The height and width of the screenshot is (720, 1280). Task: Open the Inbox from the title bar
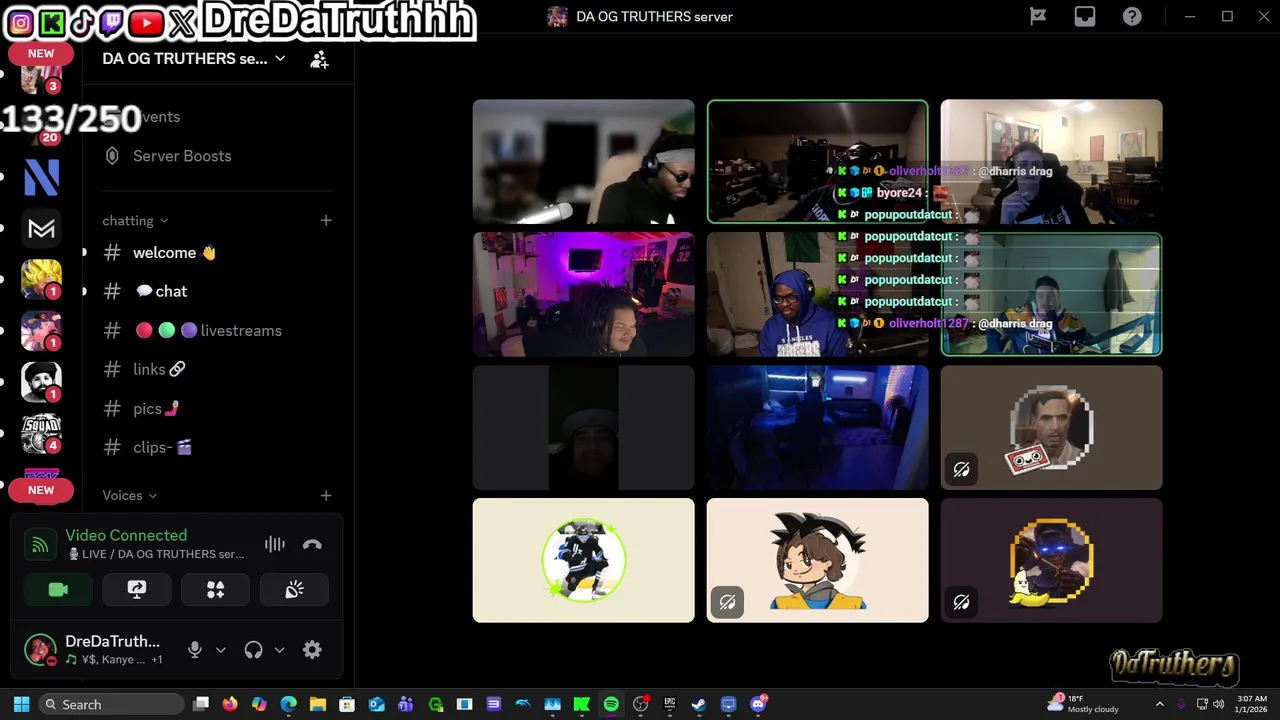point(1085,16)
